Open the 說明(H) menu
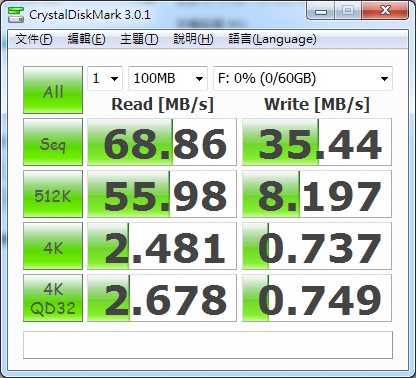 193,39
